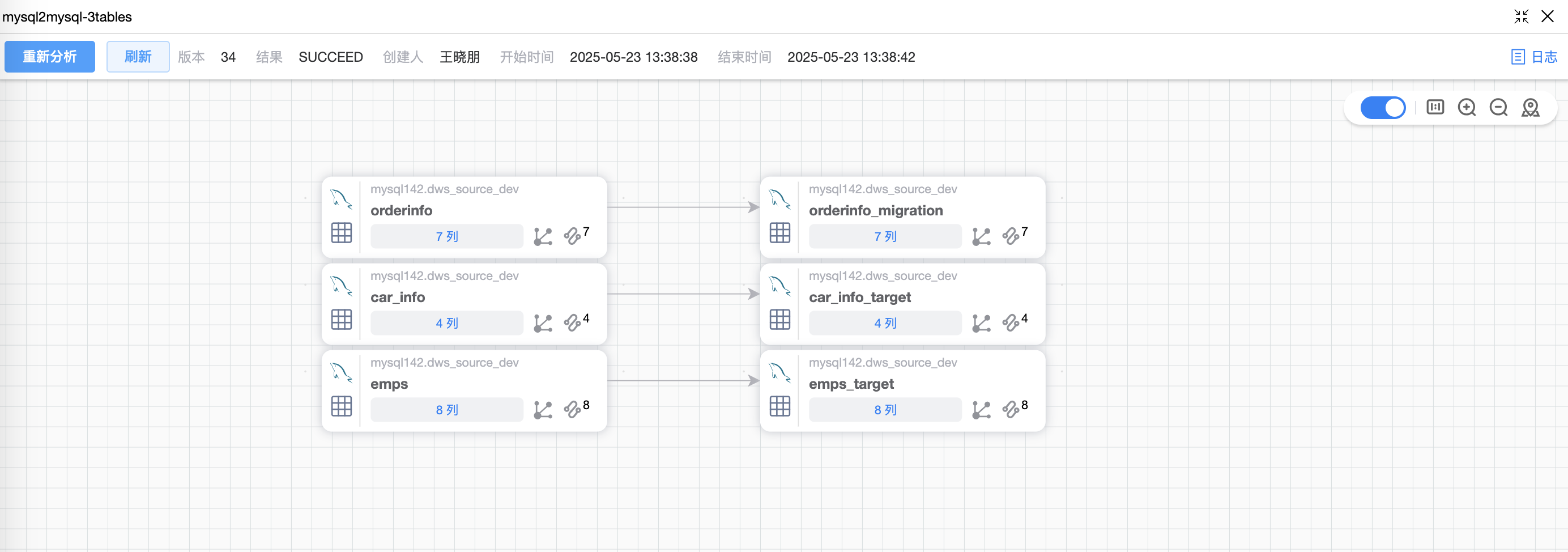Toggle the blue switch in canvas toolbar
The height and width of the screenshot is (552, 1568).
[x=1382, y=108]
